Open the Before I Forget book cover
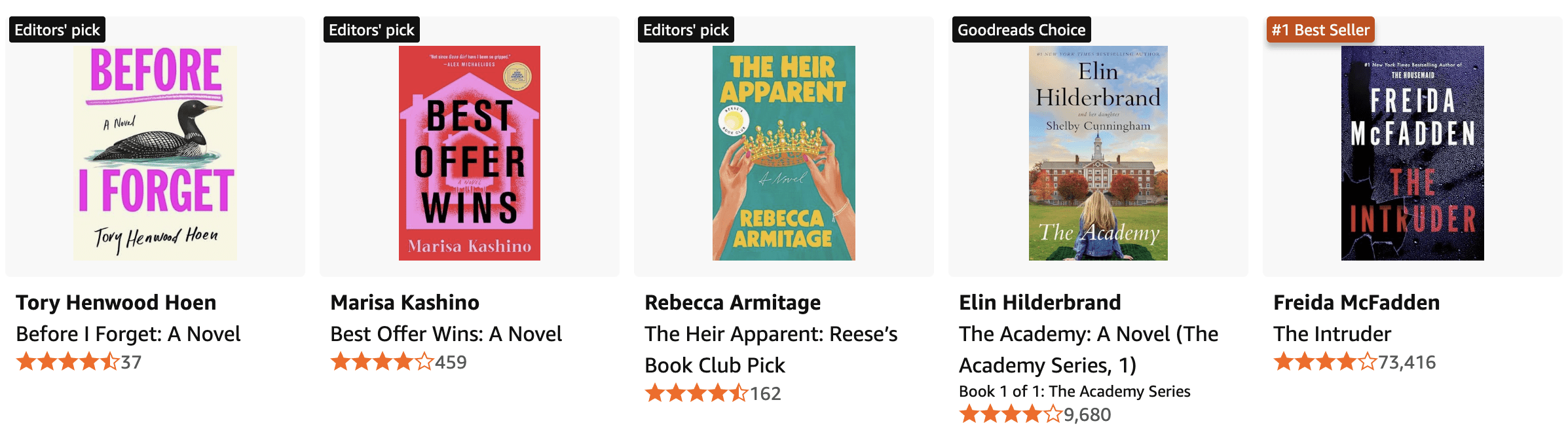1568x436 pixels. point(155,153)
